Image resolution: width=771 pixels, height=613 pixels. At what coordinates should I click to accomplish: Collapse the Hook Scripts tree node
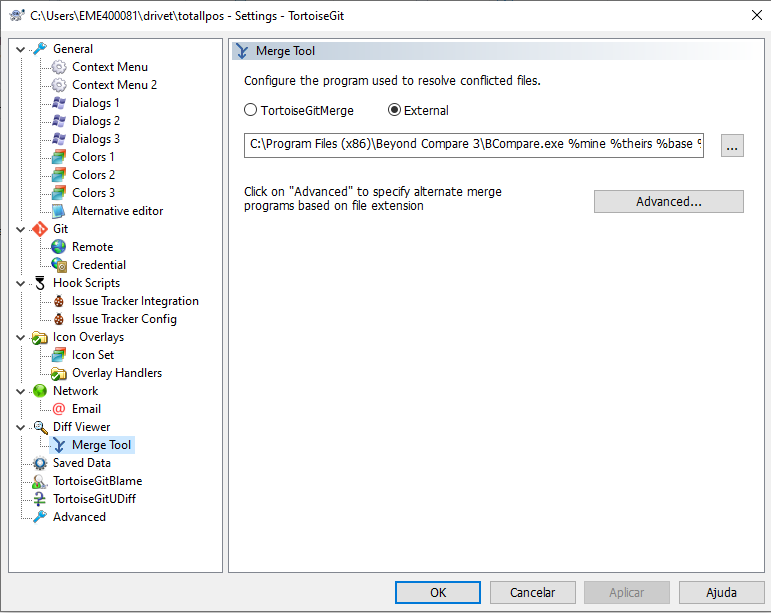click(x=21, y=284)
